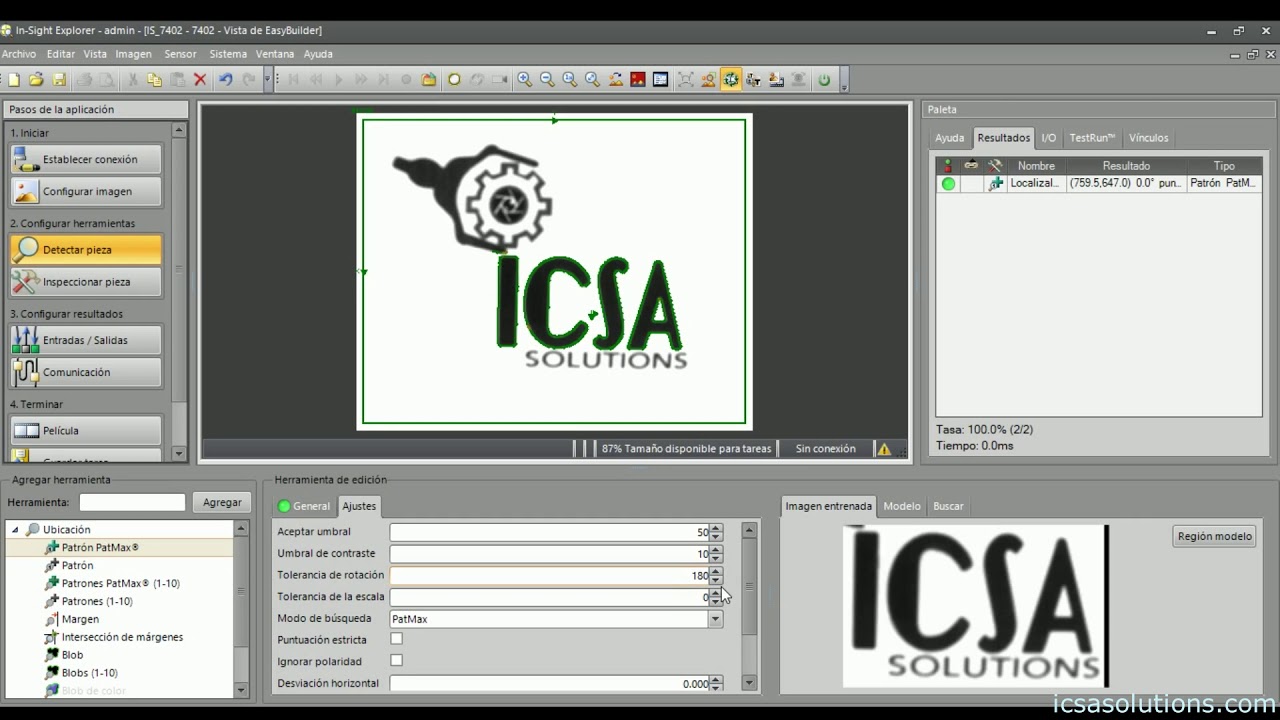1280x720 pixels.
Task: Collapse the Ubicación tree node
Action: [x=15, y=530]
